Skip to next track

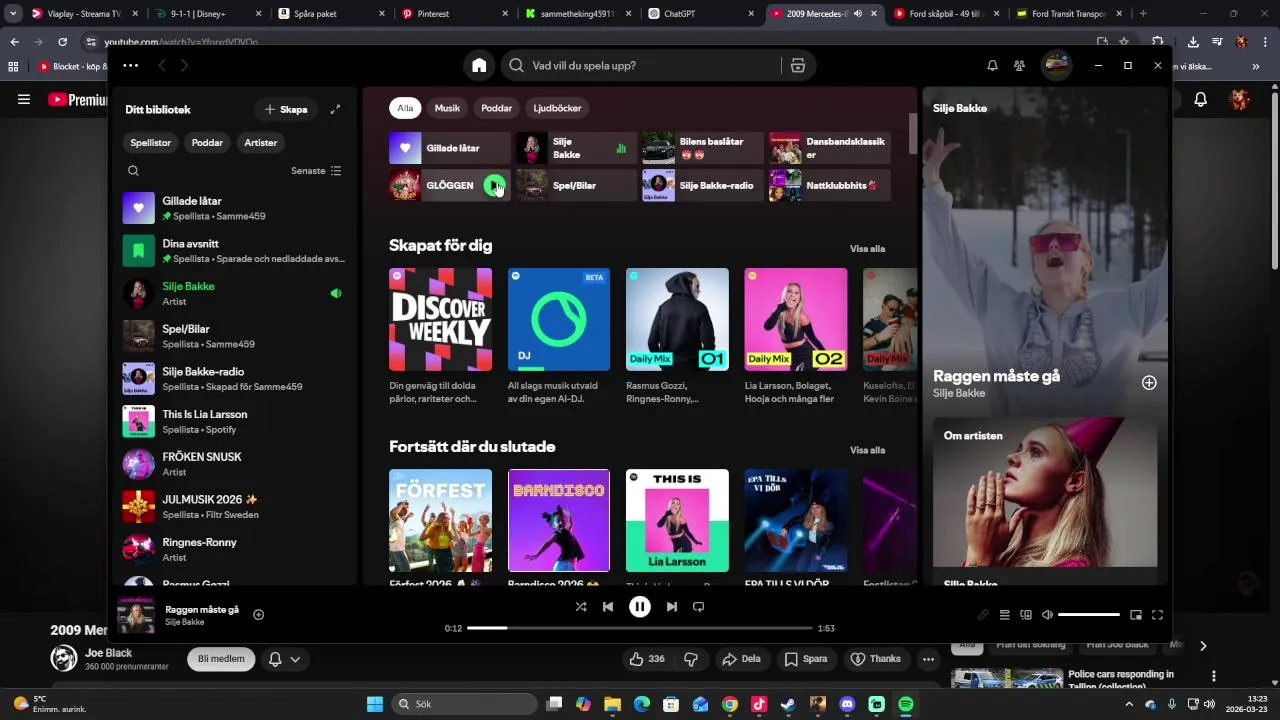[672, 606]
